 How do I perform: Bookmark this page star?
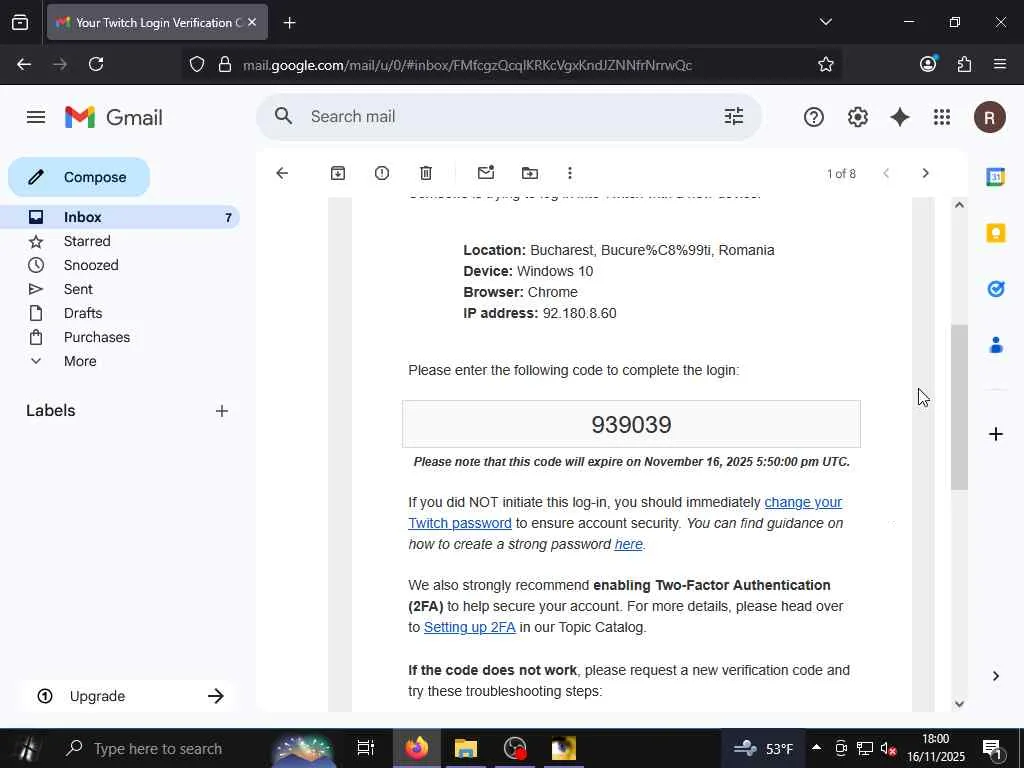pos(825,64)
